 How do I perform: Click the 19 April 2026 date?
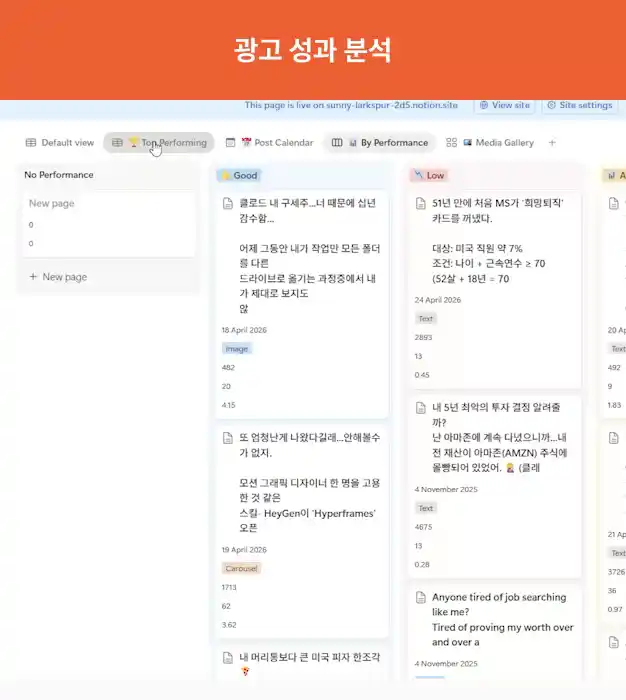(244, 550)
